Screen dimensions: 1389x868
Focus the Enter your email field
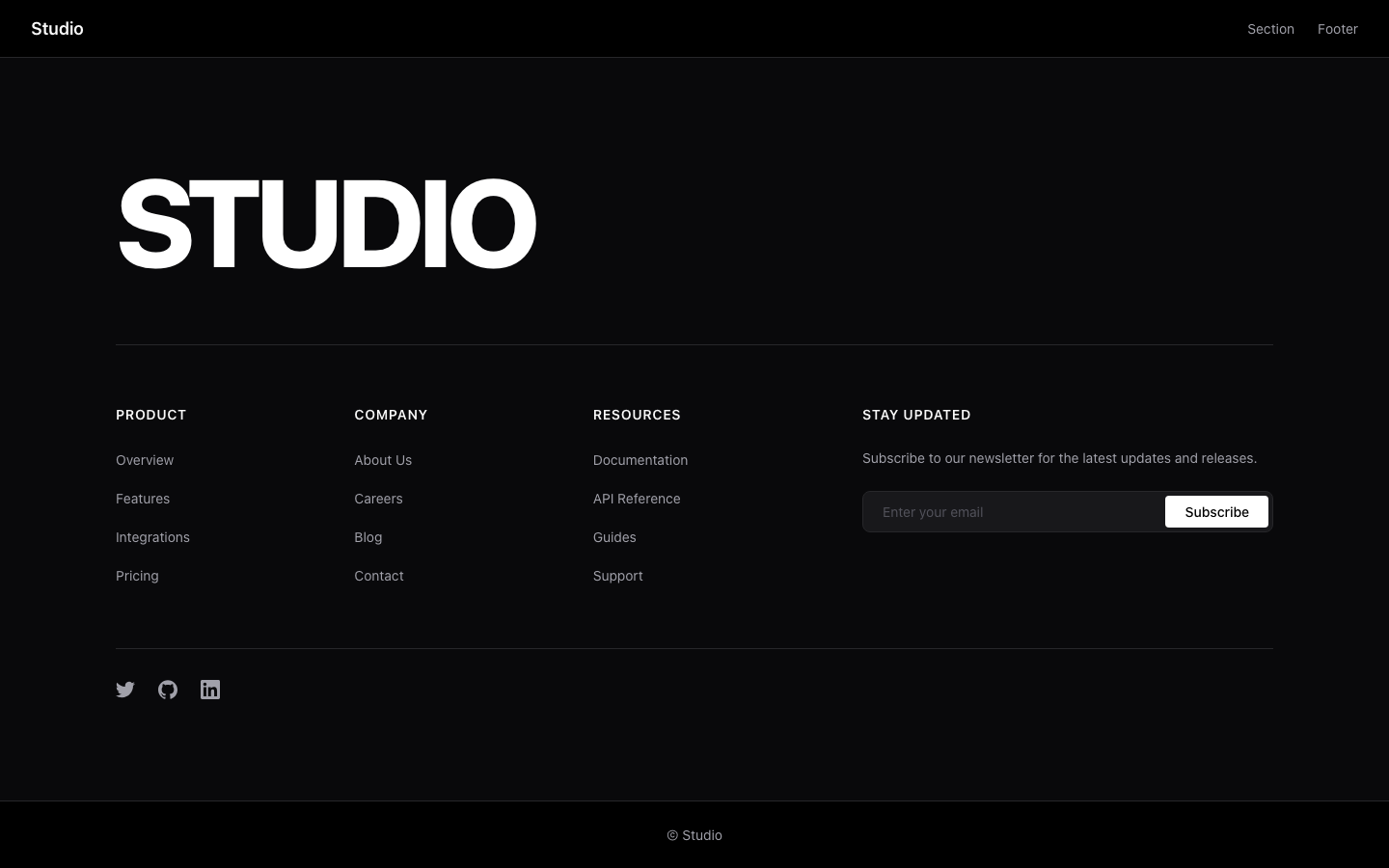(1014, 512)
